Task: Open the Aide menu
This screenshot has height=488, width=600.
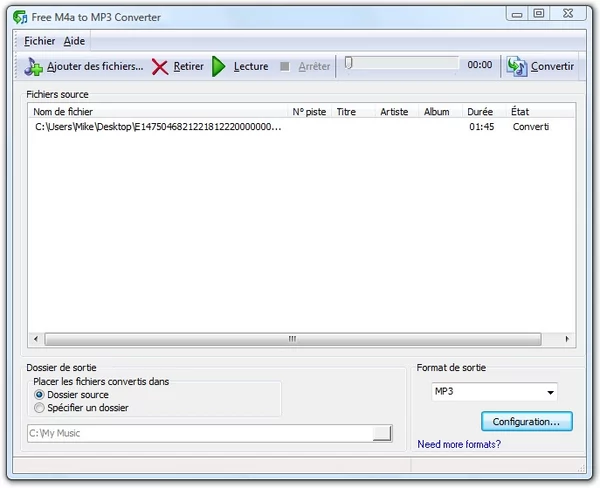Action: [x=74, y=41]
